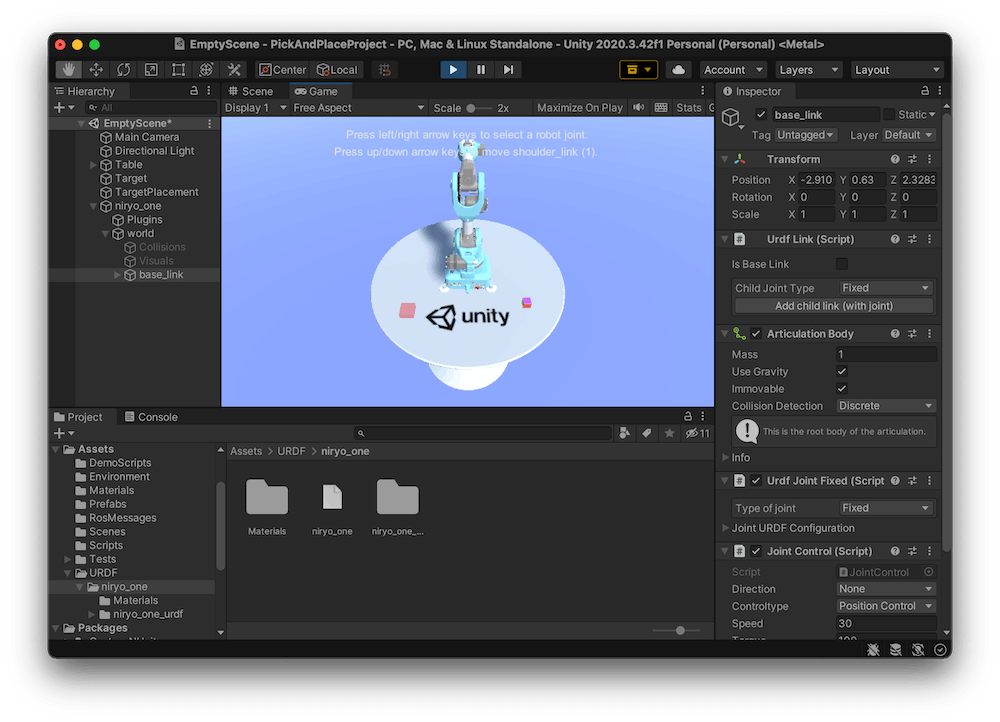Open the Layer Default dropdown
Viewport: 1000px width, 722px height.
tap(909, 135)
